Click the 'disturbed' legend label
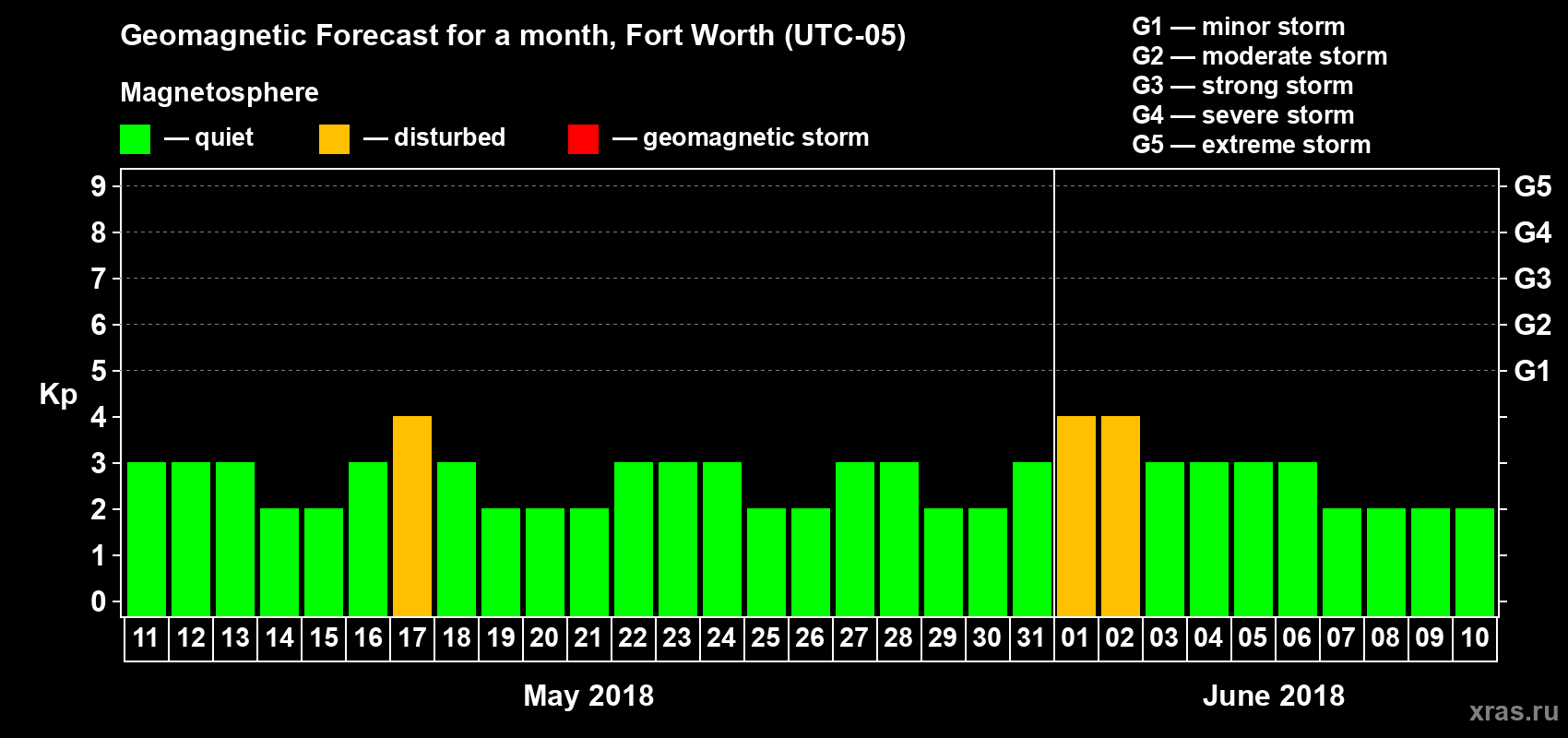 point(450,137)
